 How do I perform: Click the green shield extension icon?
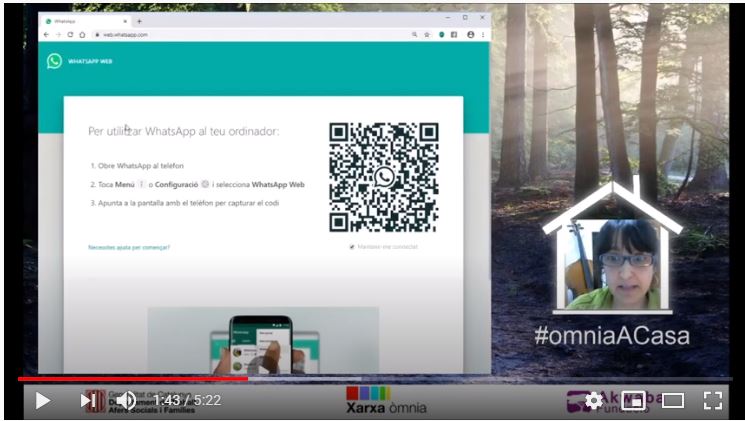pyautogui.click(x=441, y=35)
